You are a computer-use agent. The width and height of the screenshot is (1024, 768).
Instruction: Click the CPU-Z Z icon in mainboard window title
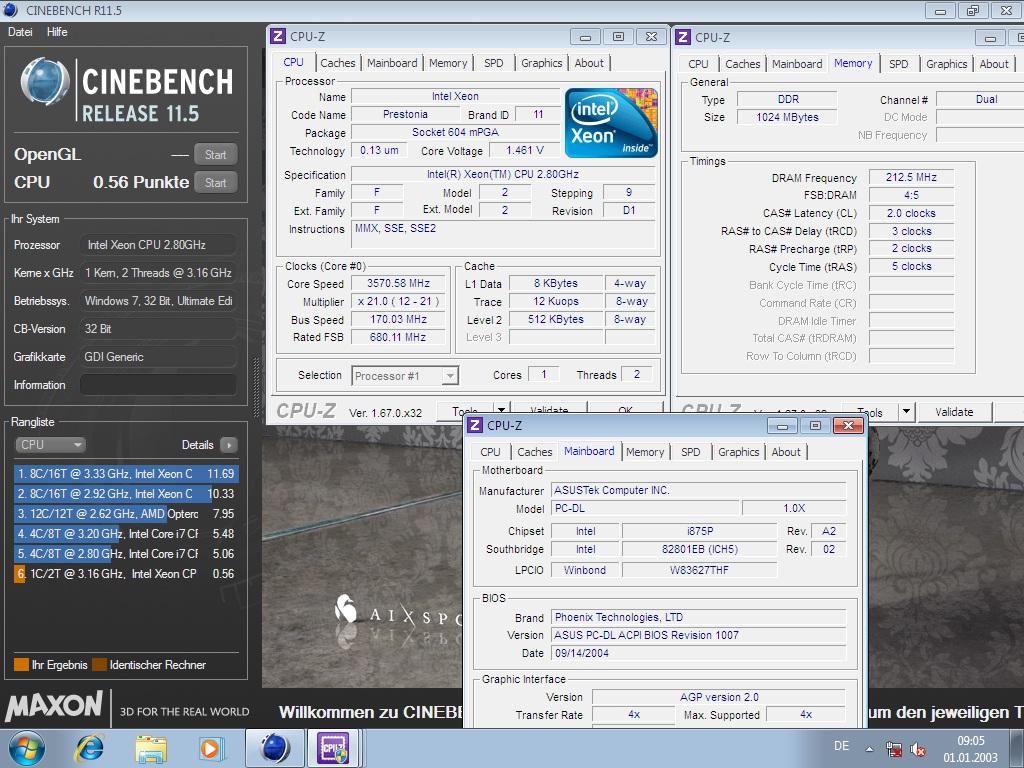point(475,425)
